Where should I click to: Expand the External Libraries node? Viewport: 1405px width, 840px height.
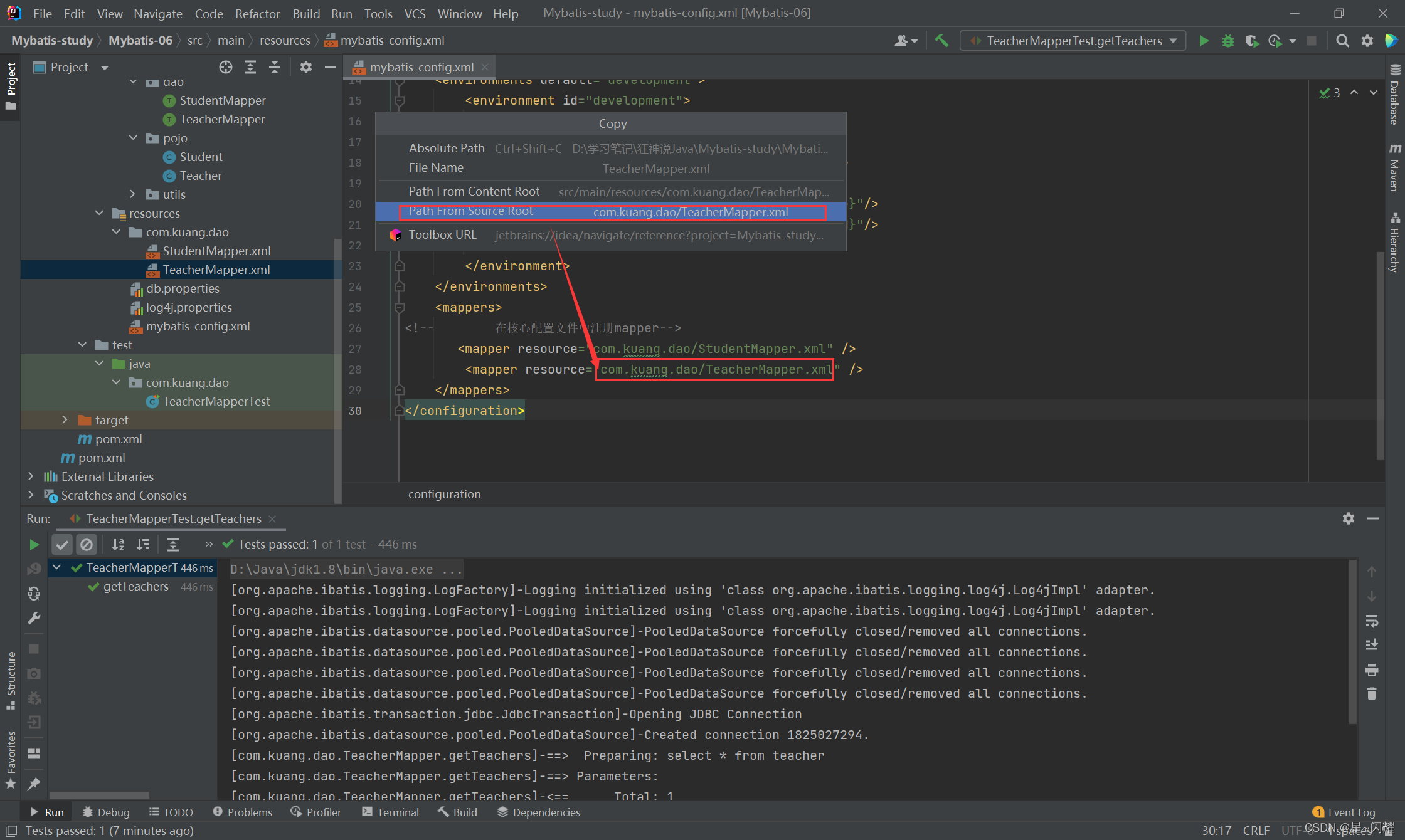(31, 476)
